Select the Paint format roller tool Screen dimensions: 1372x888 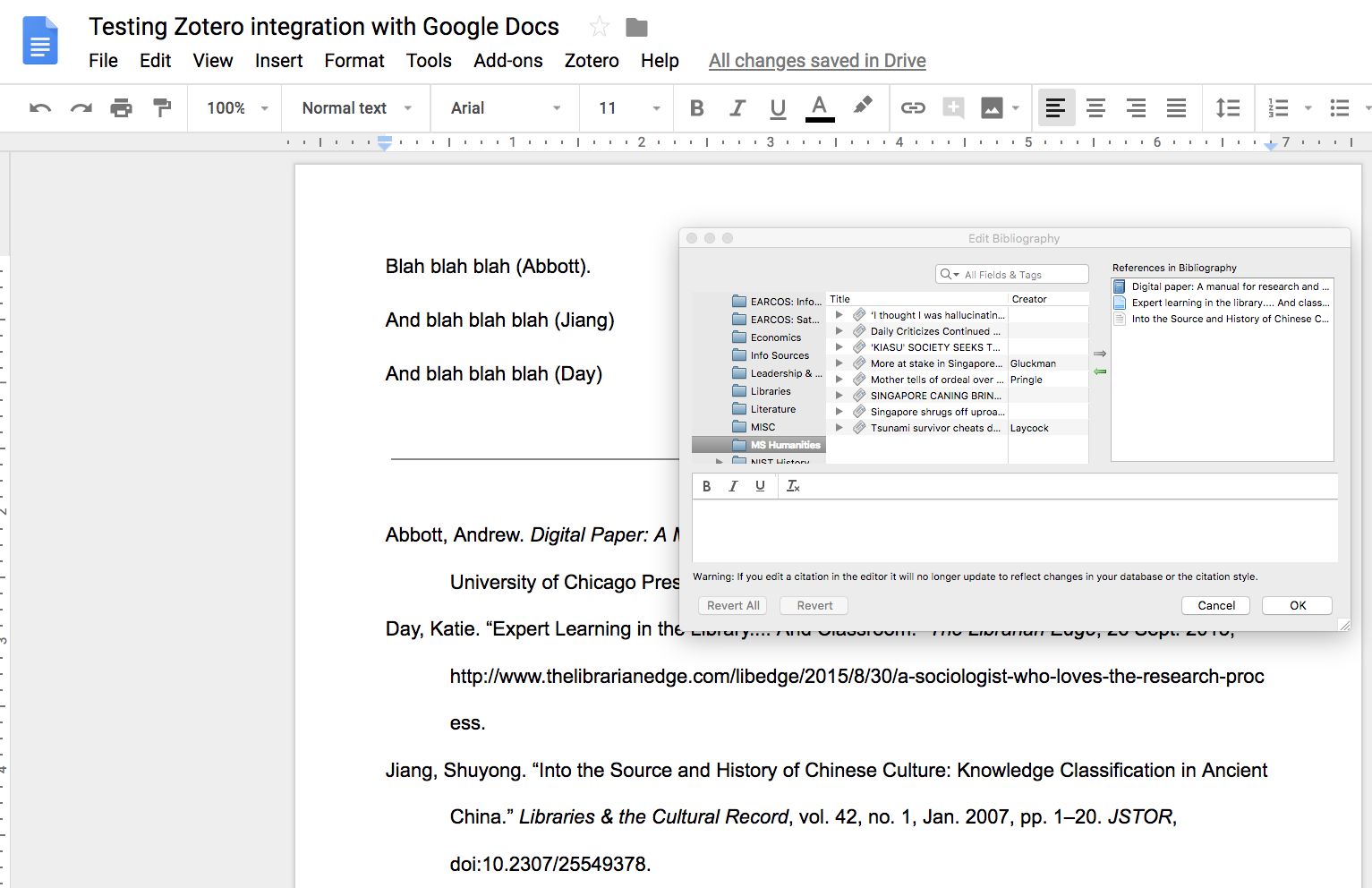162,108
